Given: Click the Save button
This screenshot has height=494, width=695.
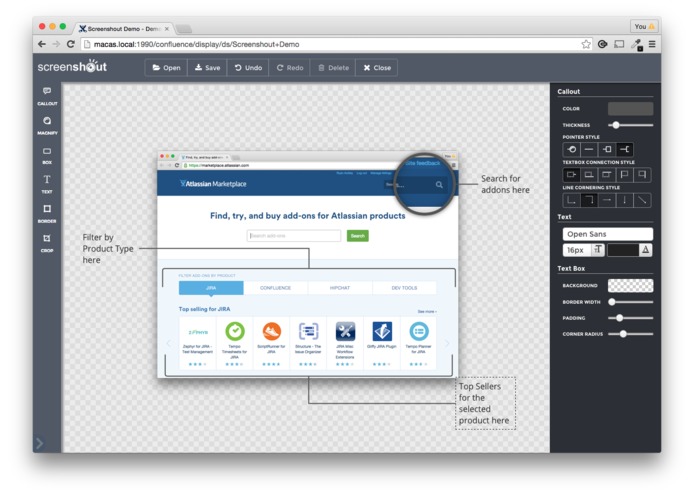Looking at the screenshot, I should click(207, 68).
